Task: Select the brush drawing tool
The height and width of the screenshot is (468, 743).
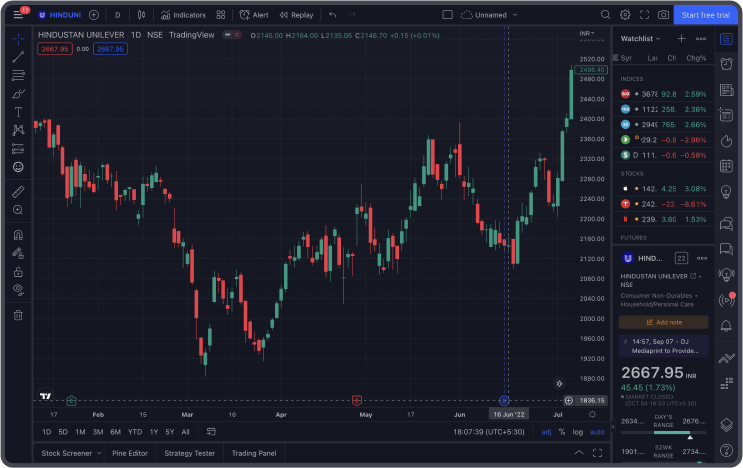Action: [18, 93]
